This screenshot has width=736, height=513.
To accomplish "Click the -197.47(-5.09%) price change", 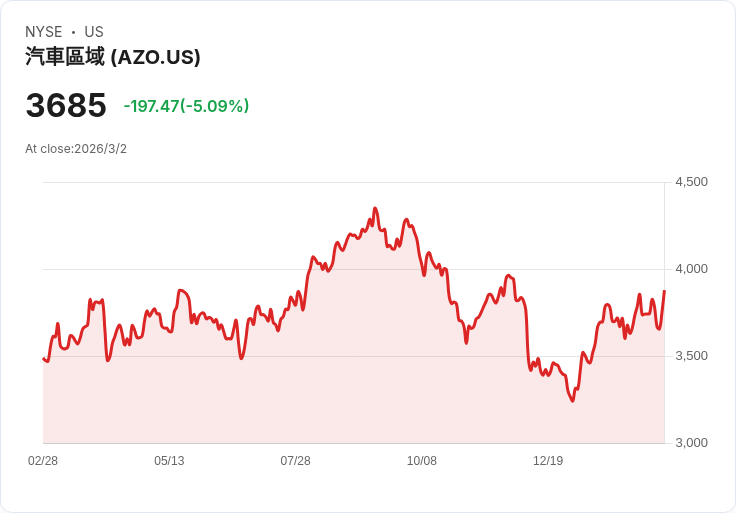I will [x=186, y=106].
